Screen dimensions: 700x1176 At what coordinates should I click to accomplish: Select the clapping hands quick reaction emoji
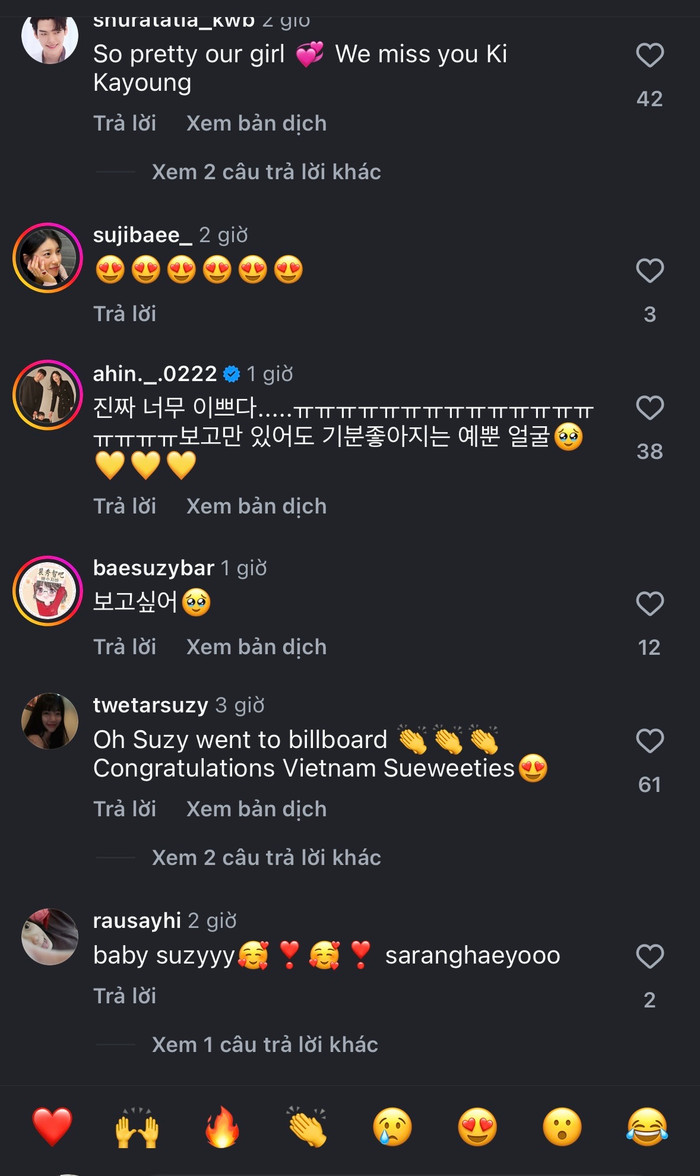tap(307, 1125)
